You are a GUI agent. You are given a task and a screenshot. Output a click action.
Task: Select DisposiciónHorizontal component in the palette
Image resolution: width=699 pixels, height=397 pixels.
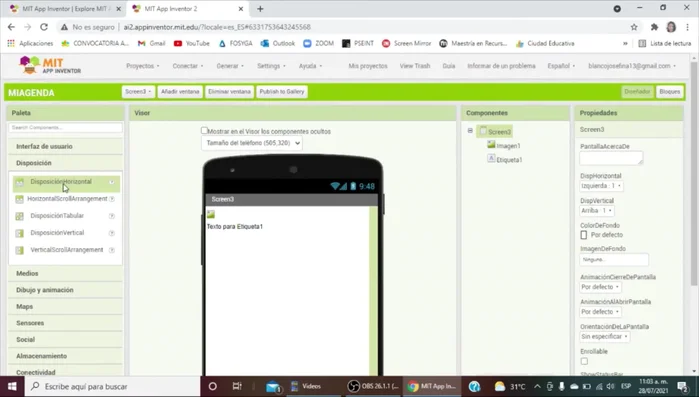click(61, 182)
